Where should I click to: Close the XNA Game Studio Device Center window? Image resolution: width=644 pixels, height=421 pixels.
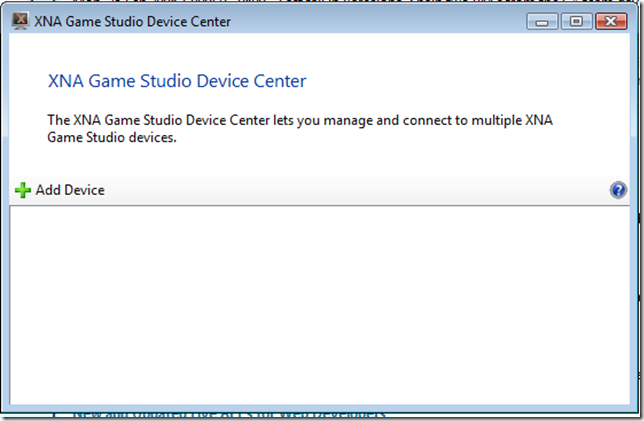click(x=611, y=21)
